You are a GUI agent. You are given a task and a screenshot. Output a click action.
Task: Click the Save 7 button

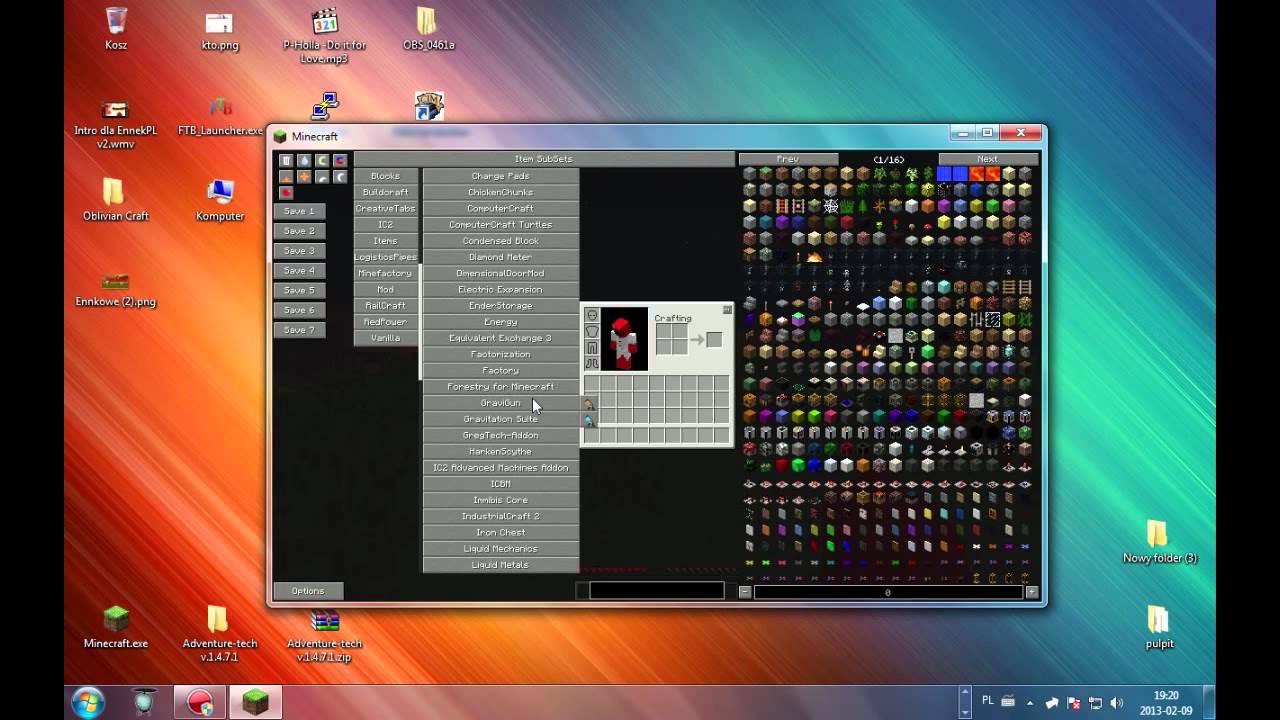point(299,330)
